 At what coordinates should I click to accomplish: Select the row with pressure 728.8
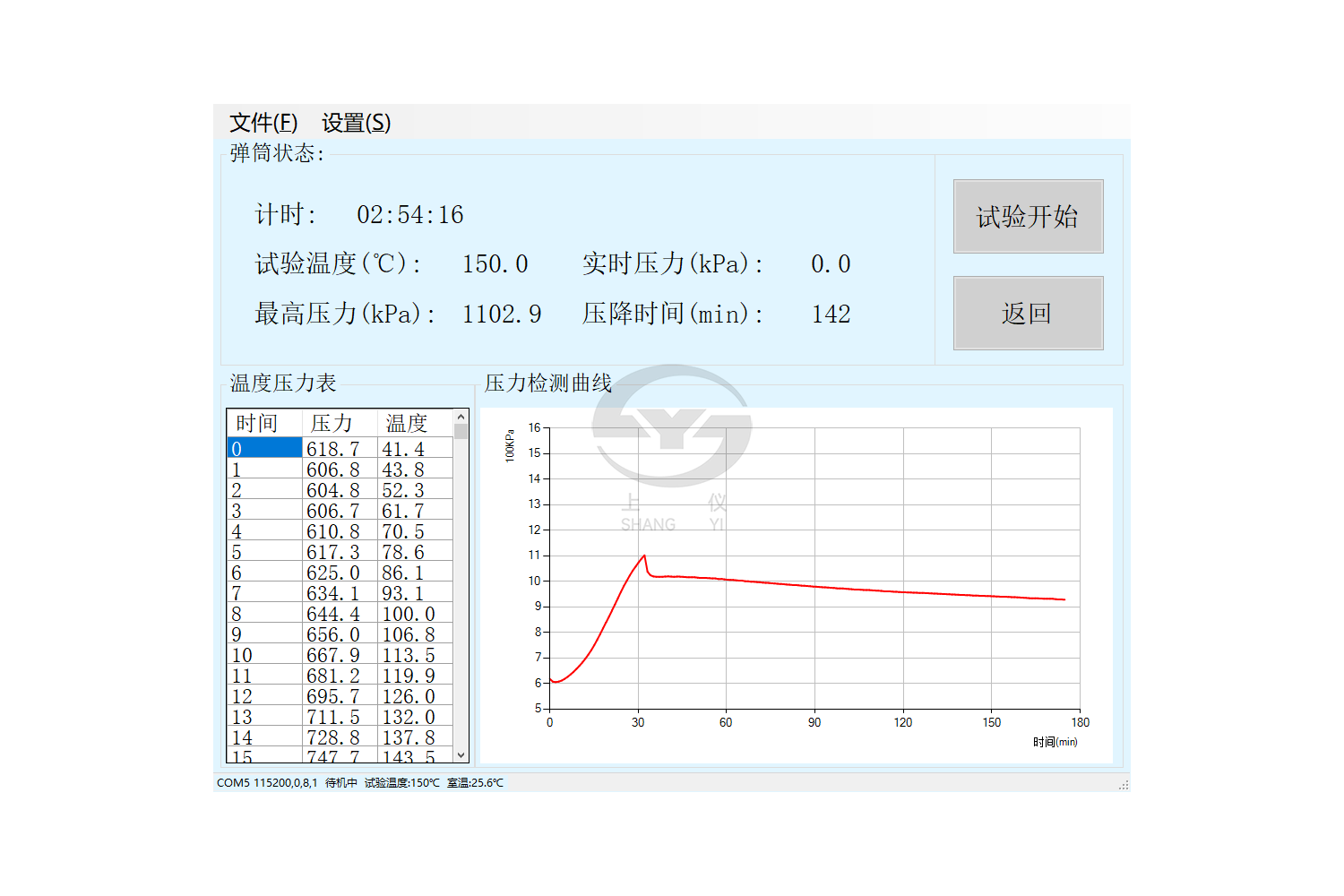point(332,737)
